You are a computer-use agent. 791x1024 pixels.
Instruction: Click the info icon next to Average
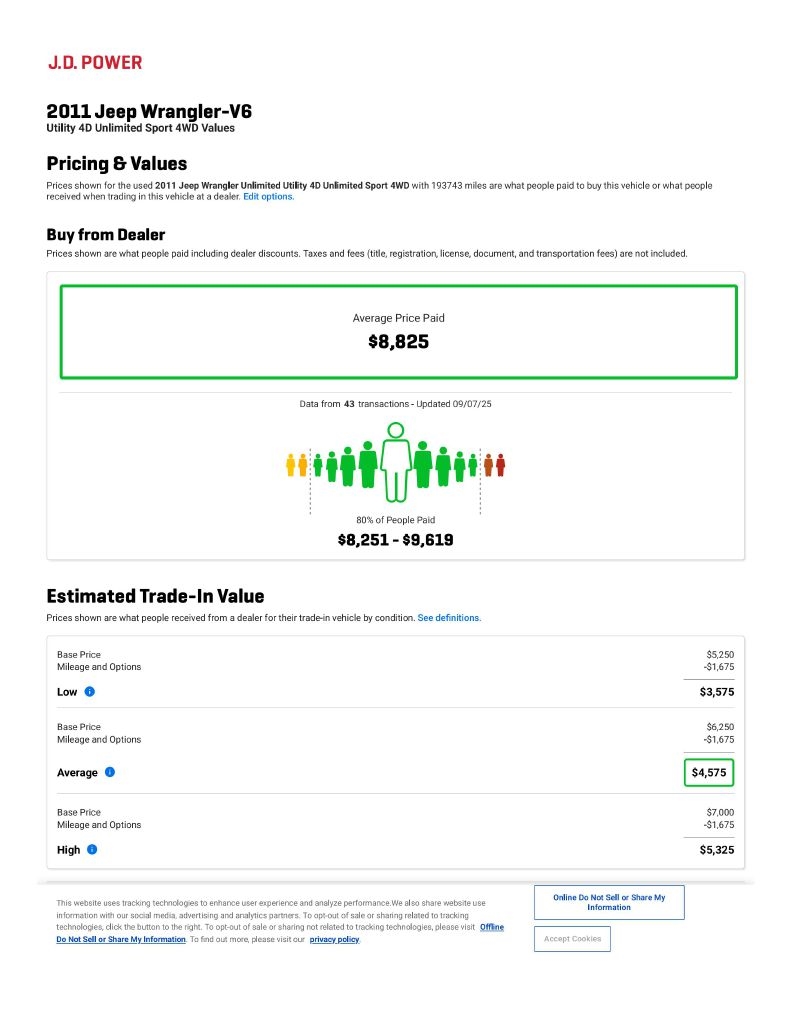pyautogui.click(x=110, y=772)
